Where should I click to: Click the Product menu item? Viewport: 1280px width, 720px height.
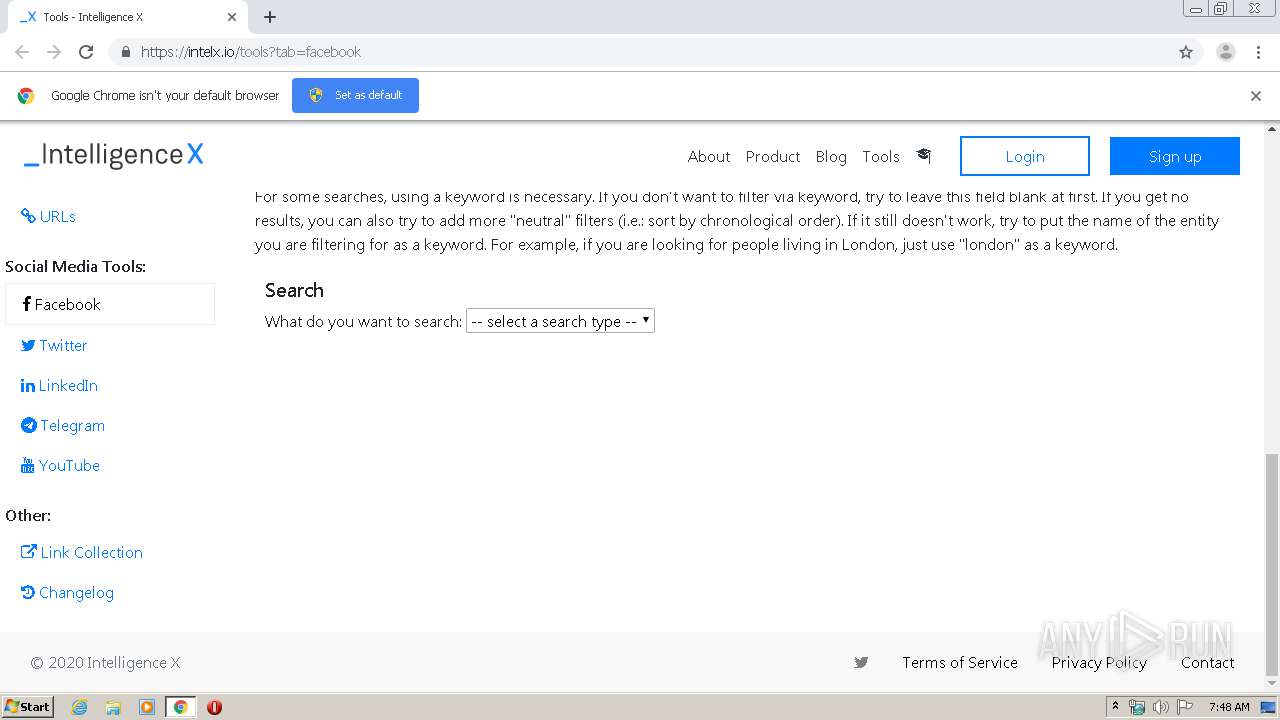pyautogui.click(x=773, y=156)
